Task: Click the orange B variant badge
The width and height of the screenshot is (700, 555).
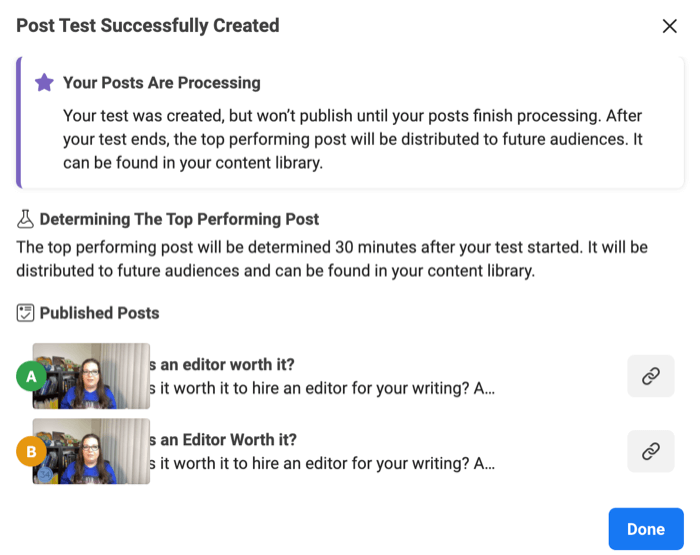Action: [31, 451]
